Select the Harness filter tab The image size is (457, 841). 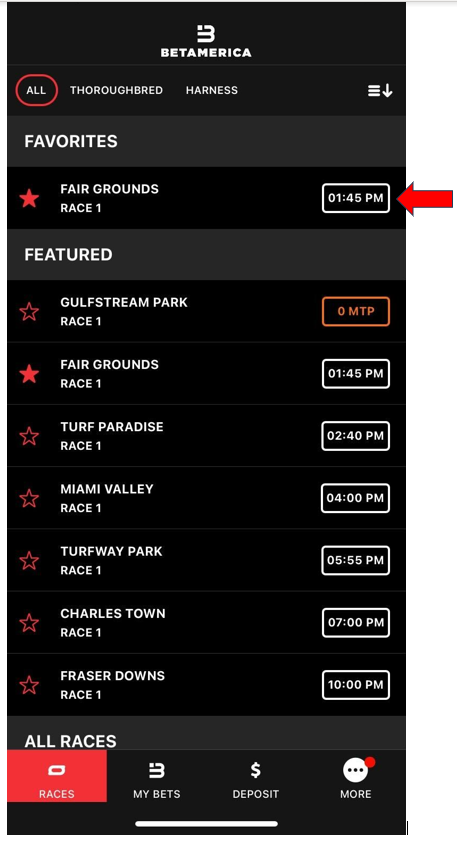click(x=211, y=90)
